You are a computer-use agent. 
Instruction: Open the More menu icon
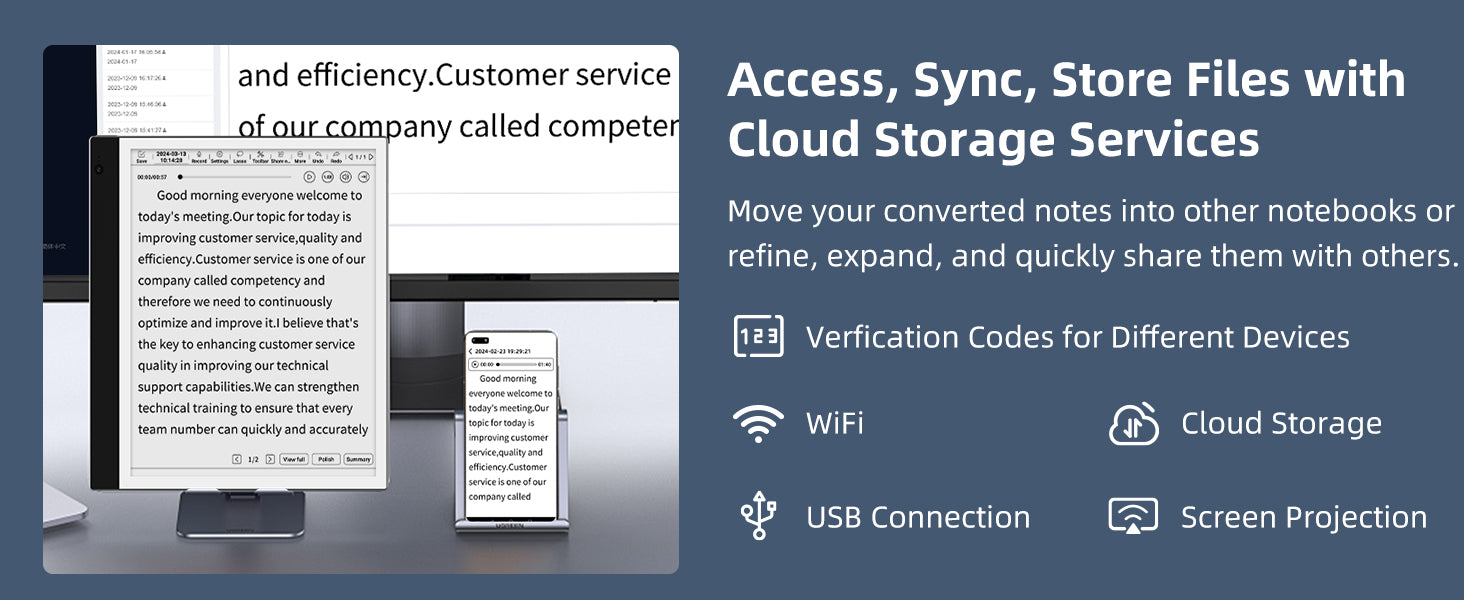pos(300,156)
